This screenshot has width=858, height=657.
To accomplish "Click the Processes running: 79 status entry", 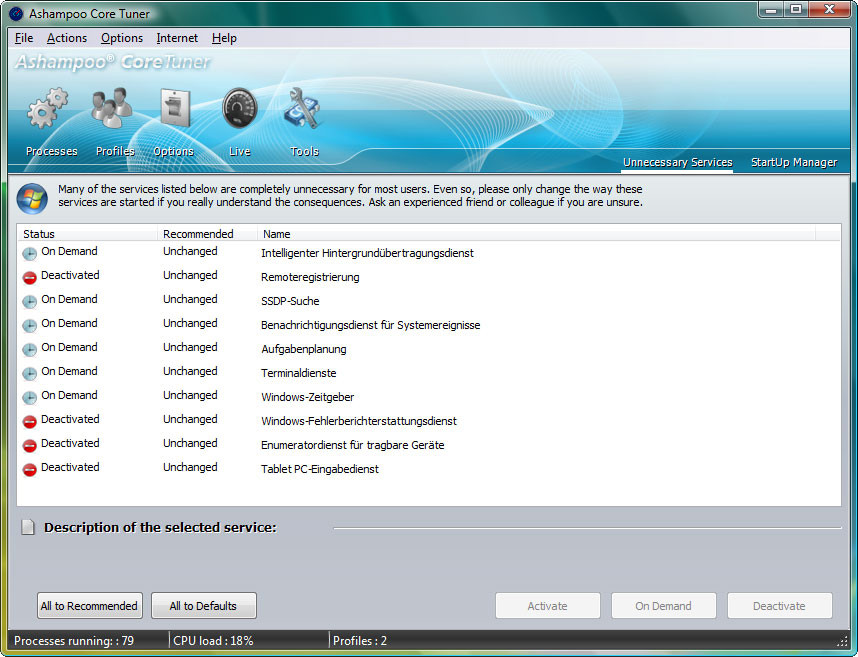I will [x=74, y=641].
